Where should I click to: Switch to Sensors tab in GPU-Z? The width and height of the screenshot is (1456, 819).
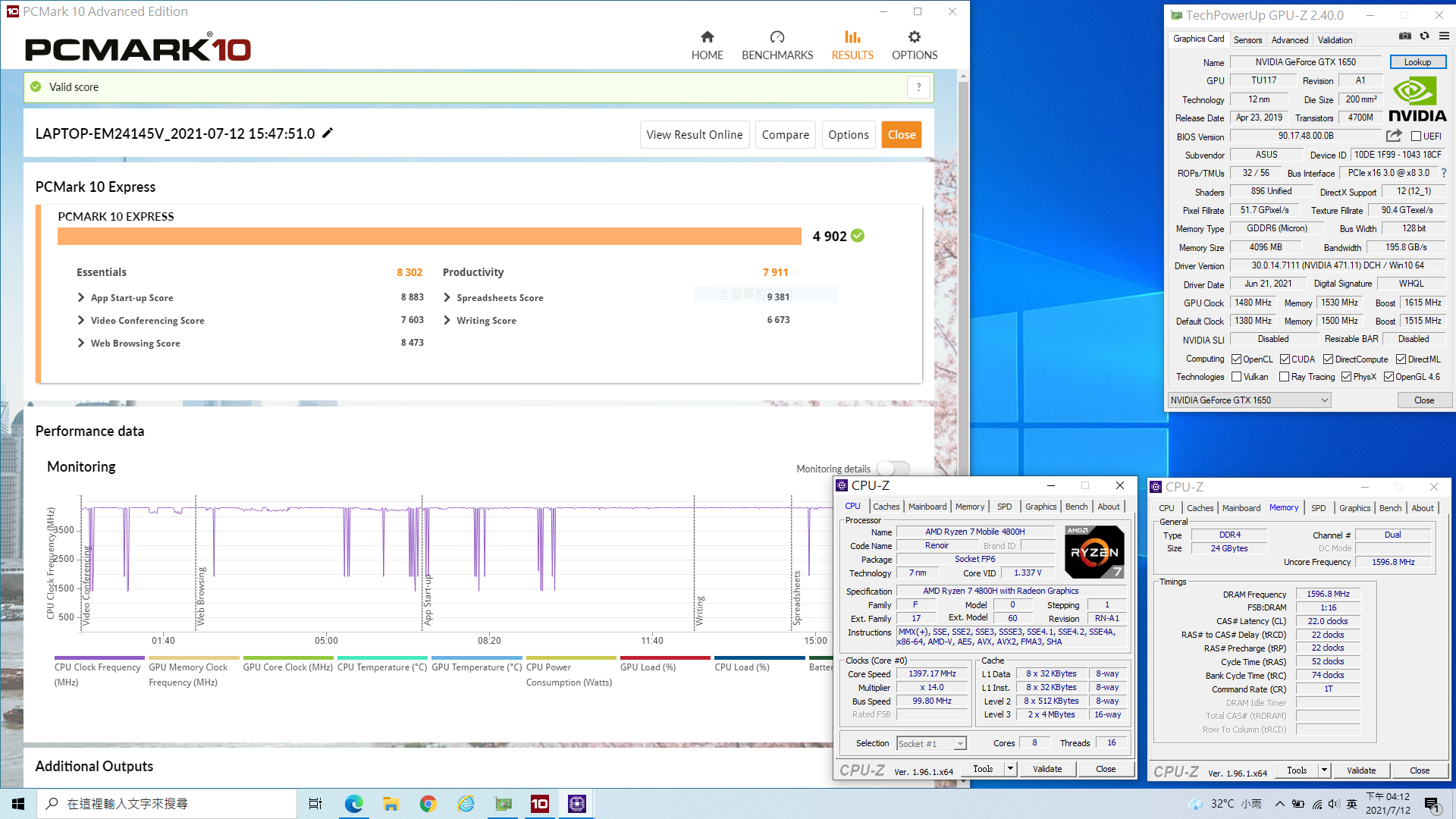pyautogui.click(x=1247, y=40)
